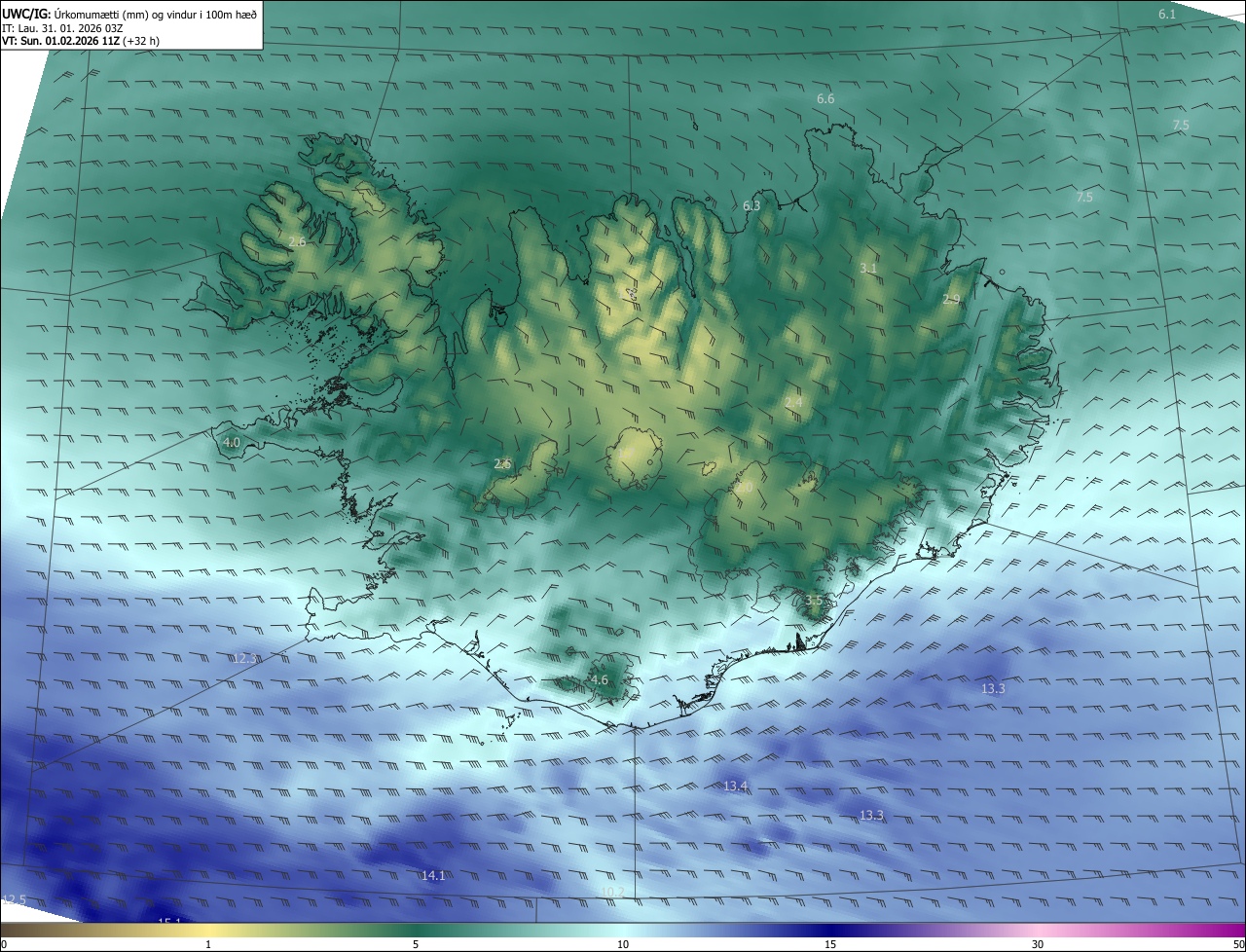Click the map value label 12.5
1246x952 pixels.
coord(14,900)
